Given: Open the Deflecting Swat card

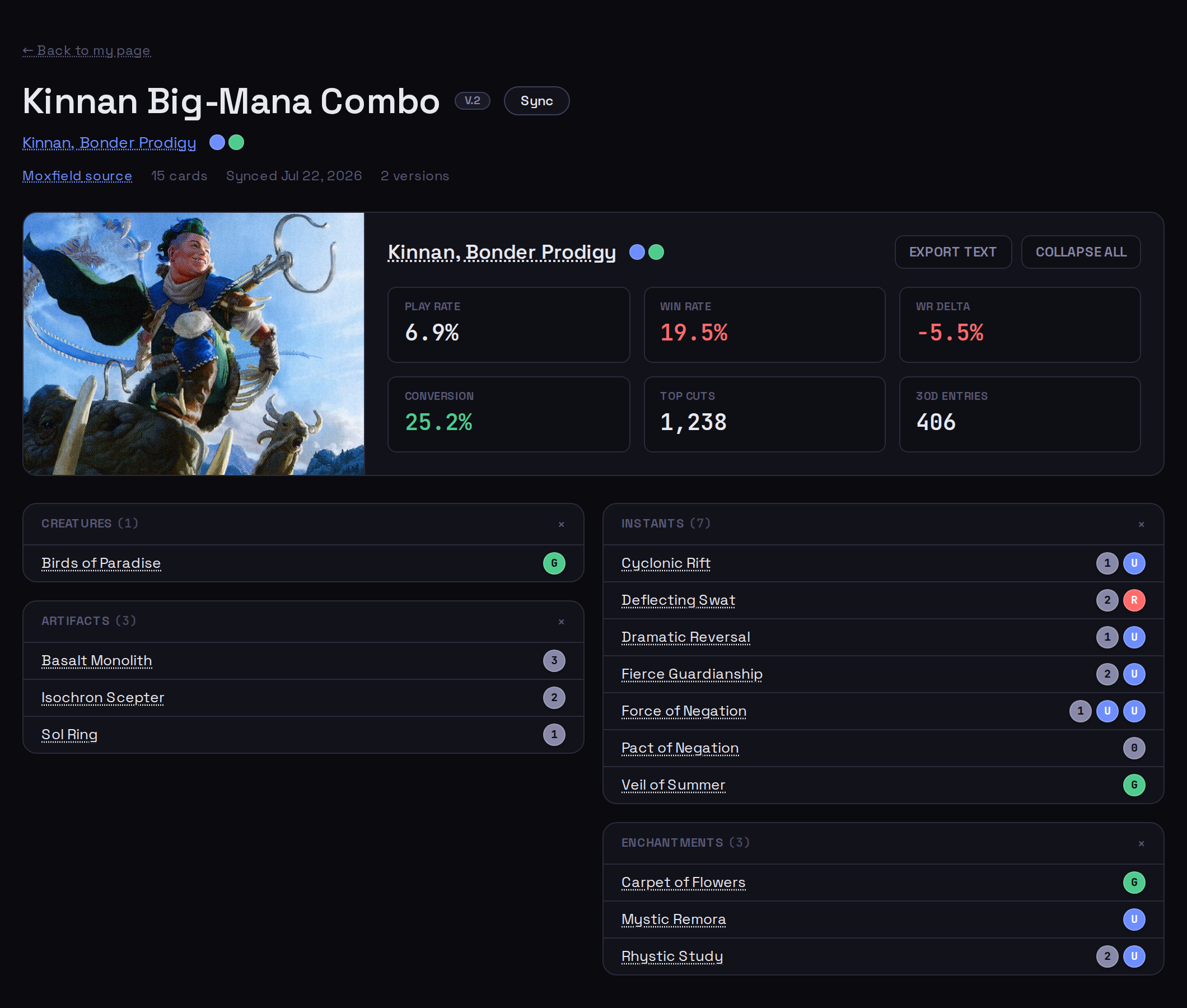Looking at the screenshot, I should [679, 600].
